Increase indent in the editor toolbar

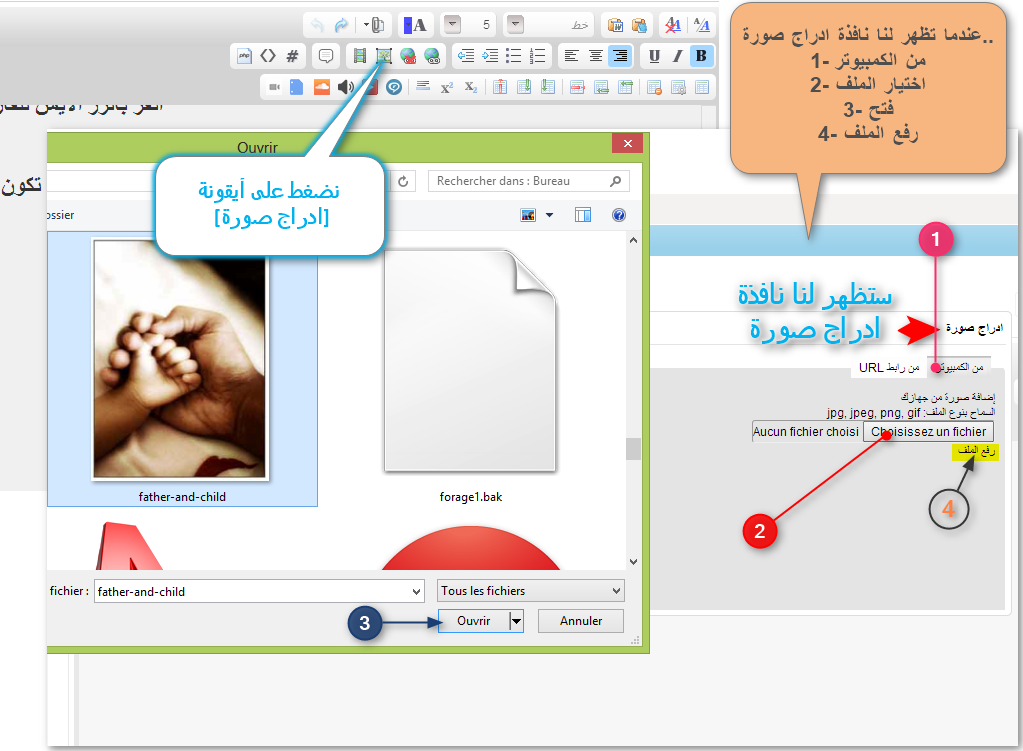pos(490,56)
